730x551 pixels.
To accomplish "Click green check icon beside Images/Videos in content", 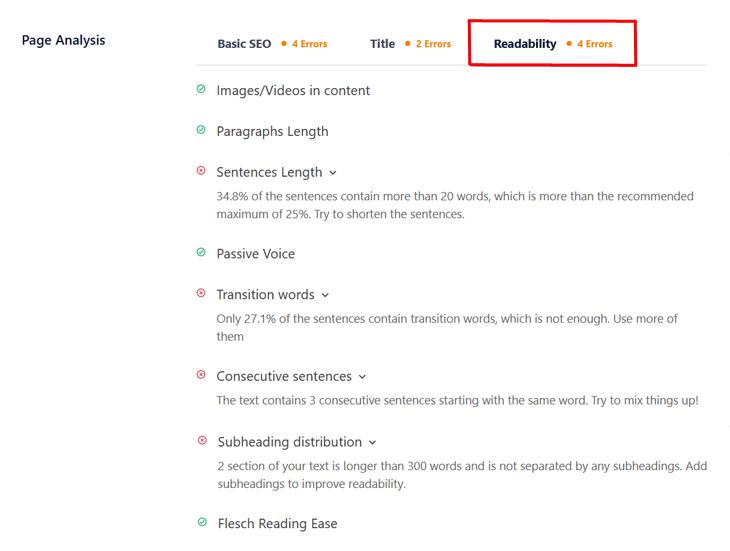I will coord(201,89).
